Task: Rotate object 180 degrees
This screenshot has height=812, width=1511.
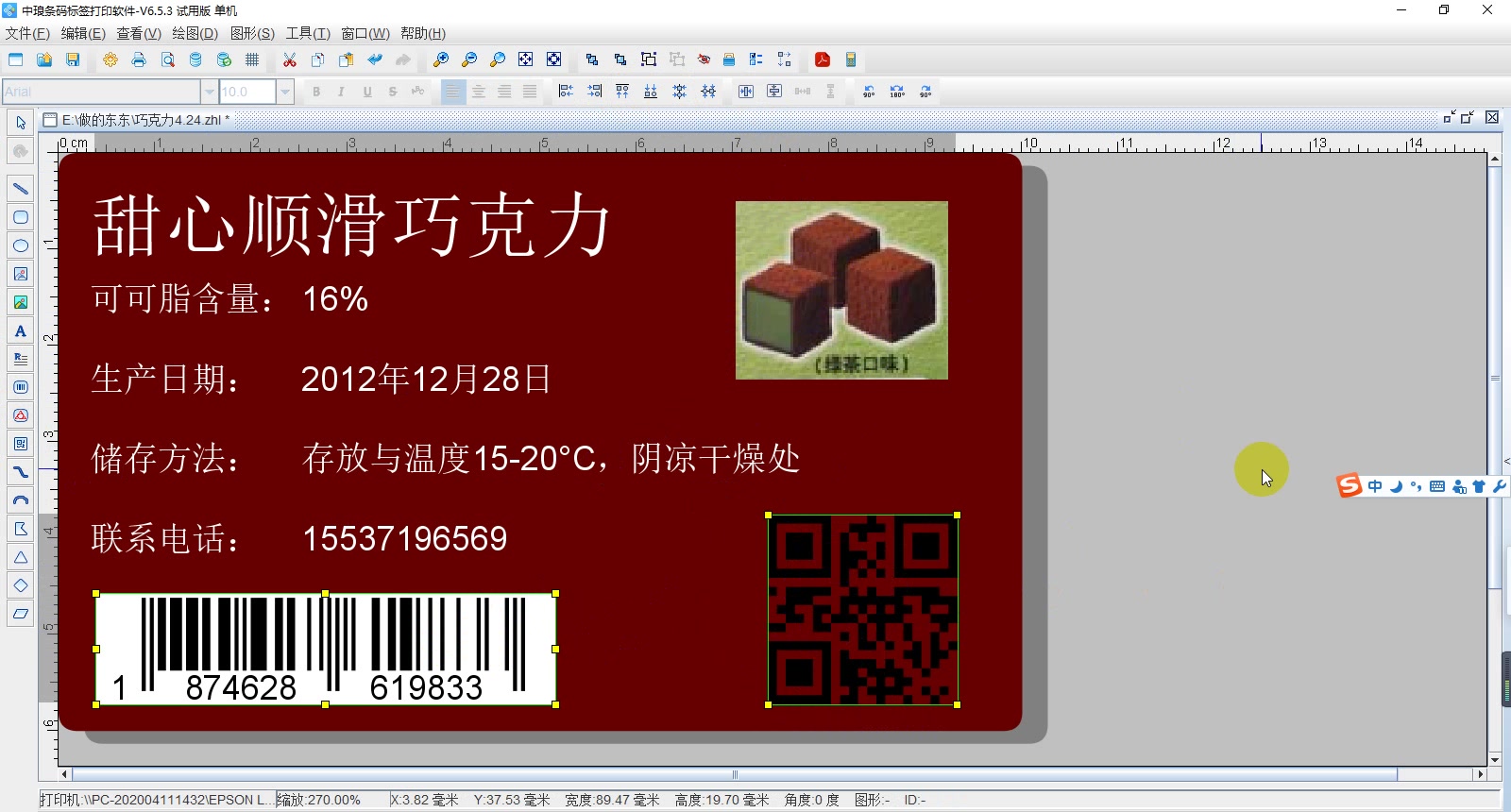Action: pyautogui.click(x=897, y=92)
